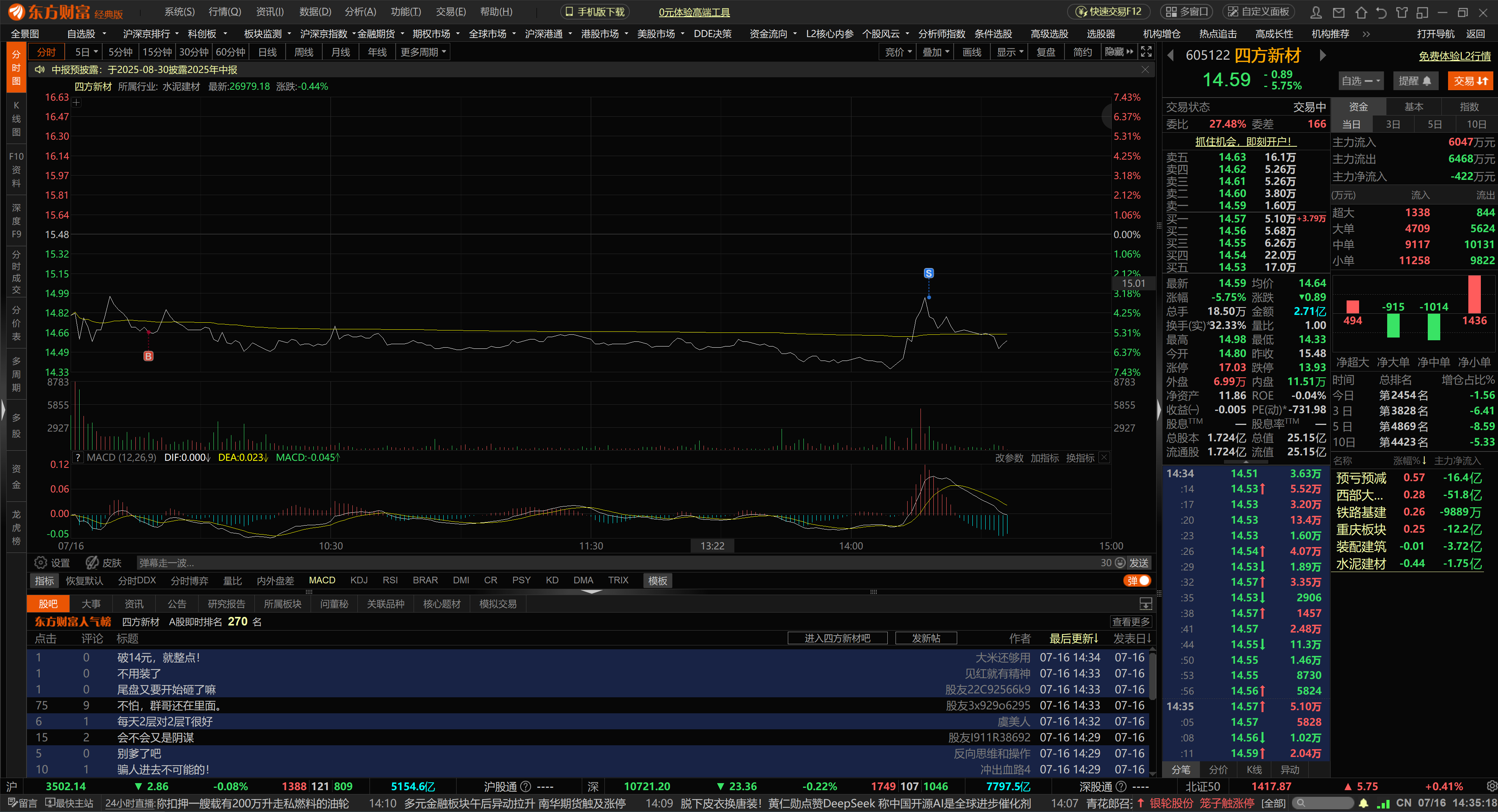Click the S sell marker on chart
This screenshot has height=812, width=1498.
(x=929, y=273)
